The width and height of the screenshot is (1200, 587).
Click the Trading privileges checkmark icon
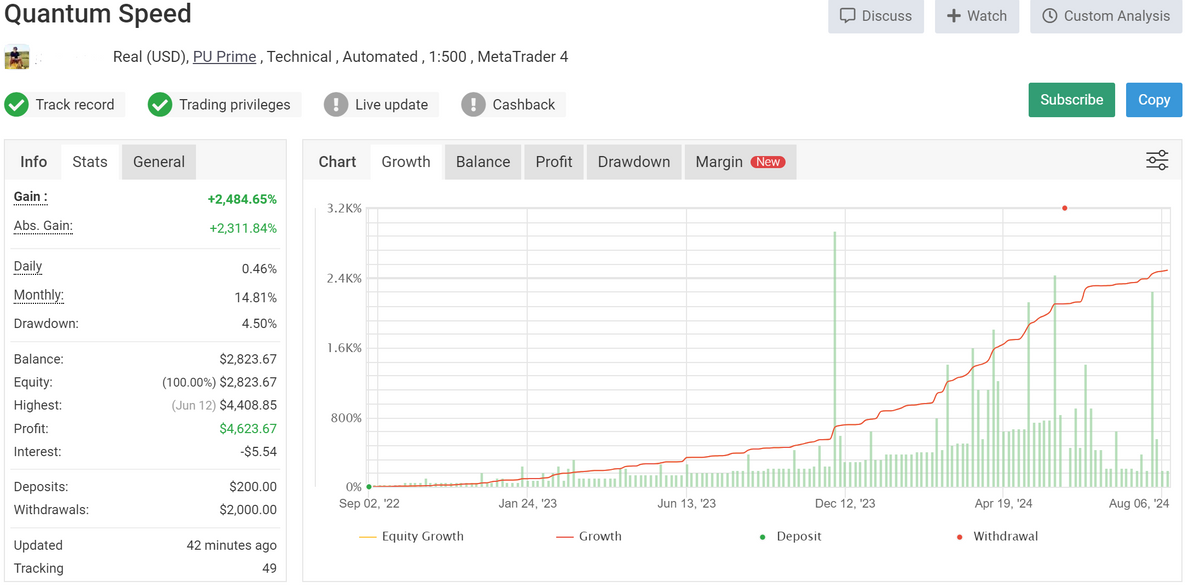pos(160,105)
